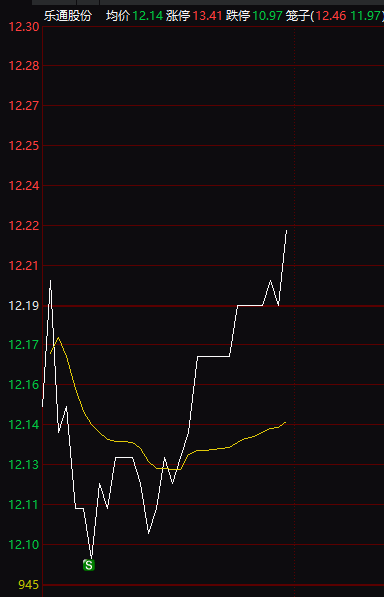384x597 pixels.
Task: Click the 12.10 price axis label
Action: [x=24, y=544]
